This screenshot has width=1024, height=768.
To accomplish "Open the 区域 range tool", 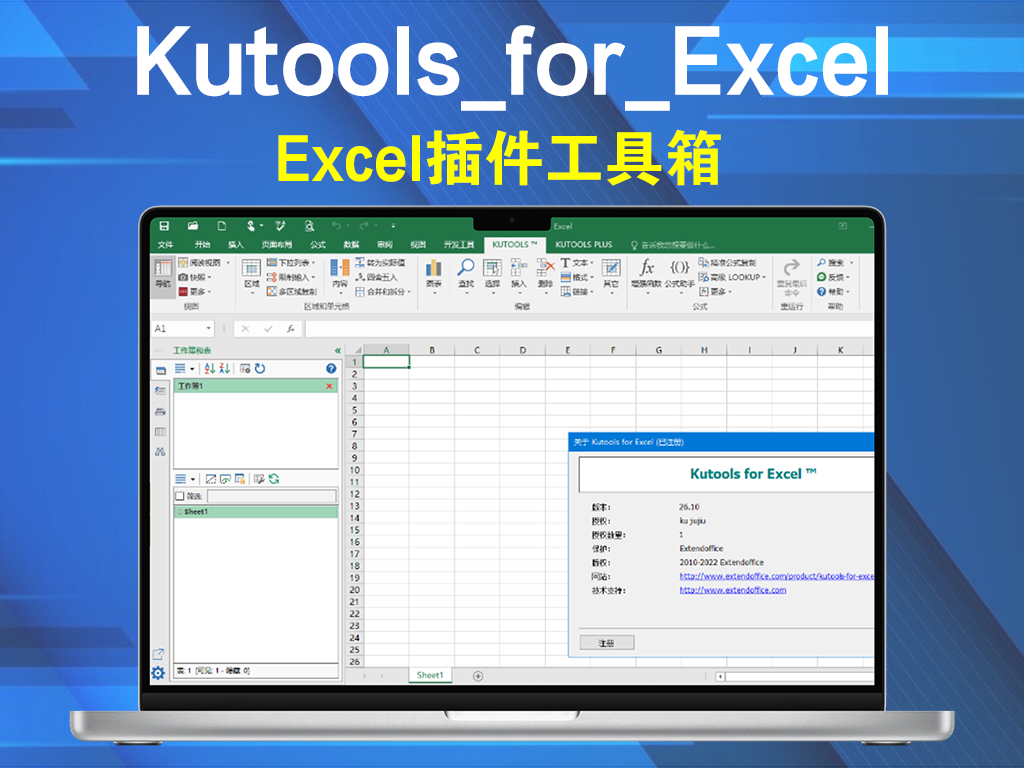I will point(251,275).
